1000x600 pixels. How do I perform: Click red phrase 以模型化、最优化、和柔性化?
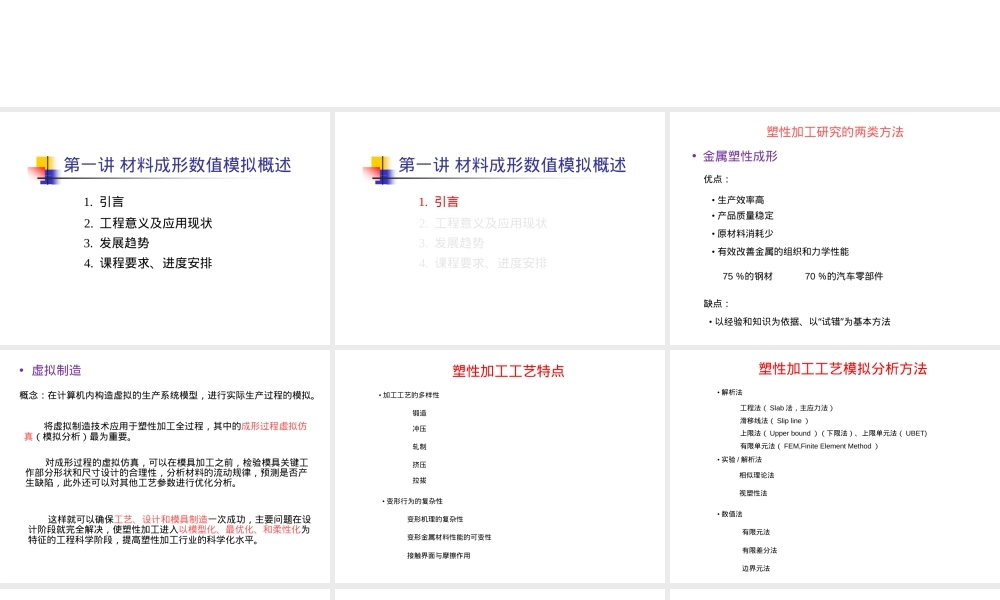(240, 530)
